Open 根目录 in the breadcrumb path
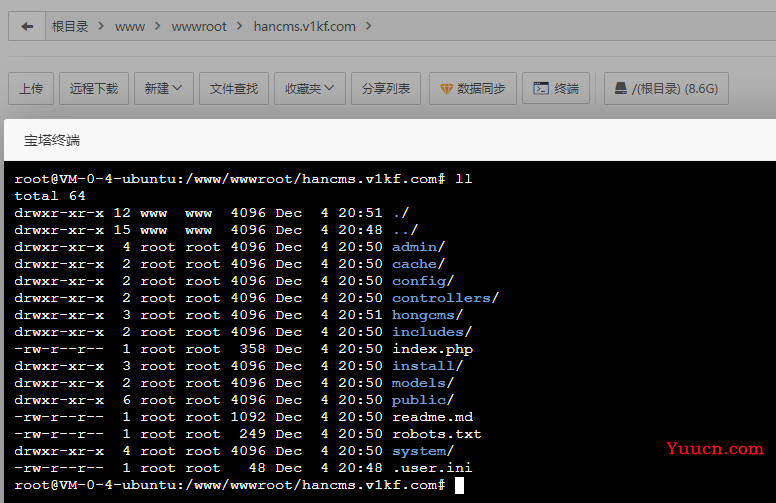776x503 pixels. pyautogui.click(x=70, y=26)
